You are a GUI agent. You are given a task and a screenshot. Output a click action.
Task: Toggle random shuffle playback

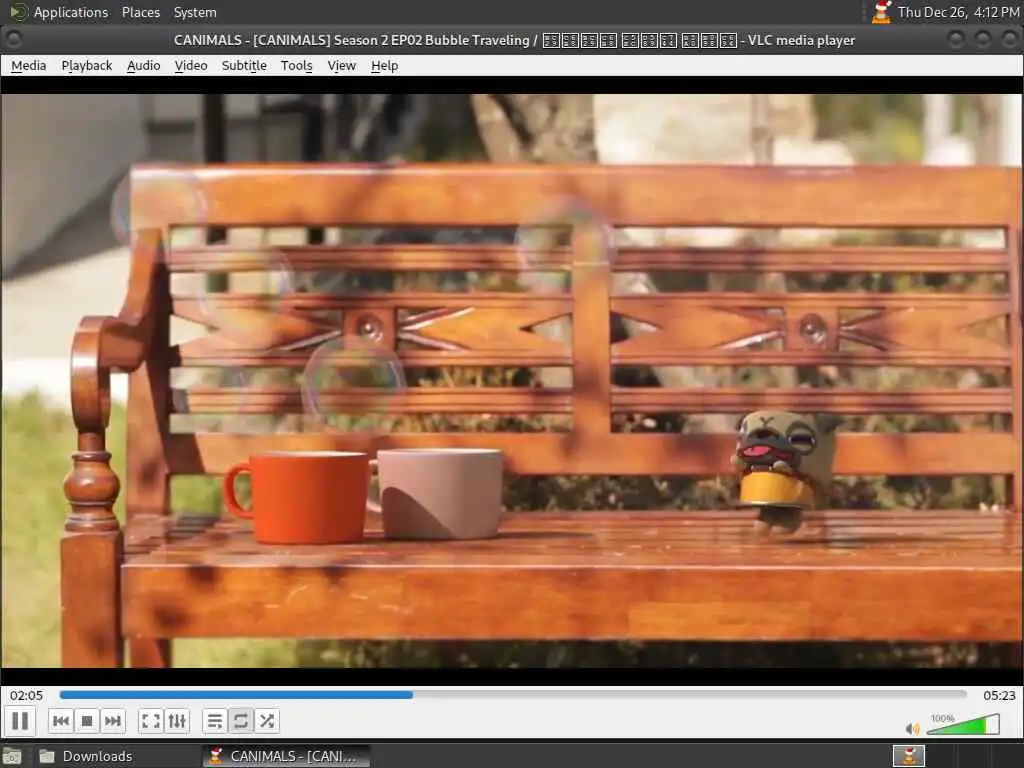(x=266, y=721)
